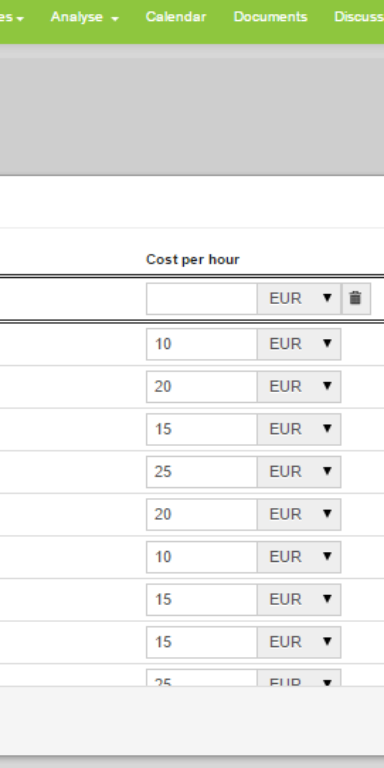Expand the currency dropdown beside the second 20 value
384x768 pixels.
click(299, 515)
